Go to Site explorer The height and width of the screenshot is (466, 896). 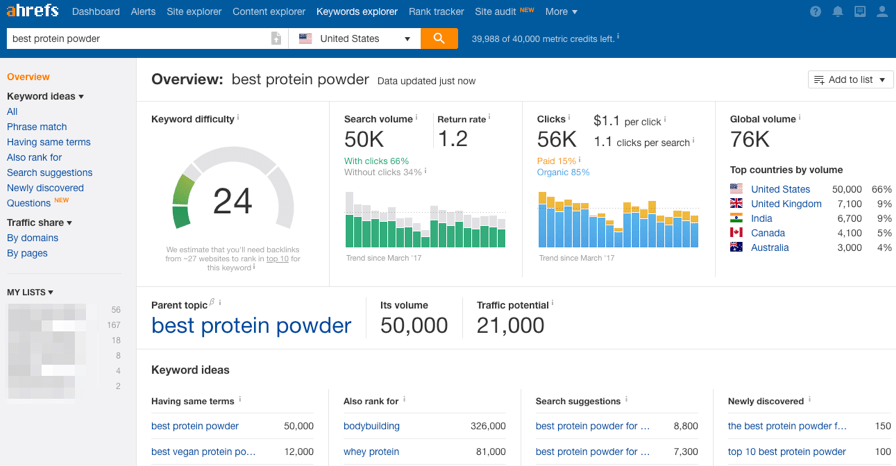pyautogui.click(x=194, y=11)
